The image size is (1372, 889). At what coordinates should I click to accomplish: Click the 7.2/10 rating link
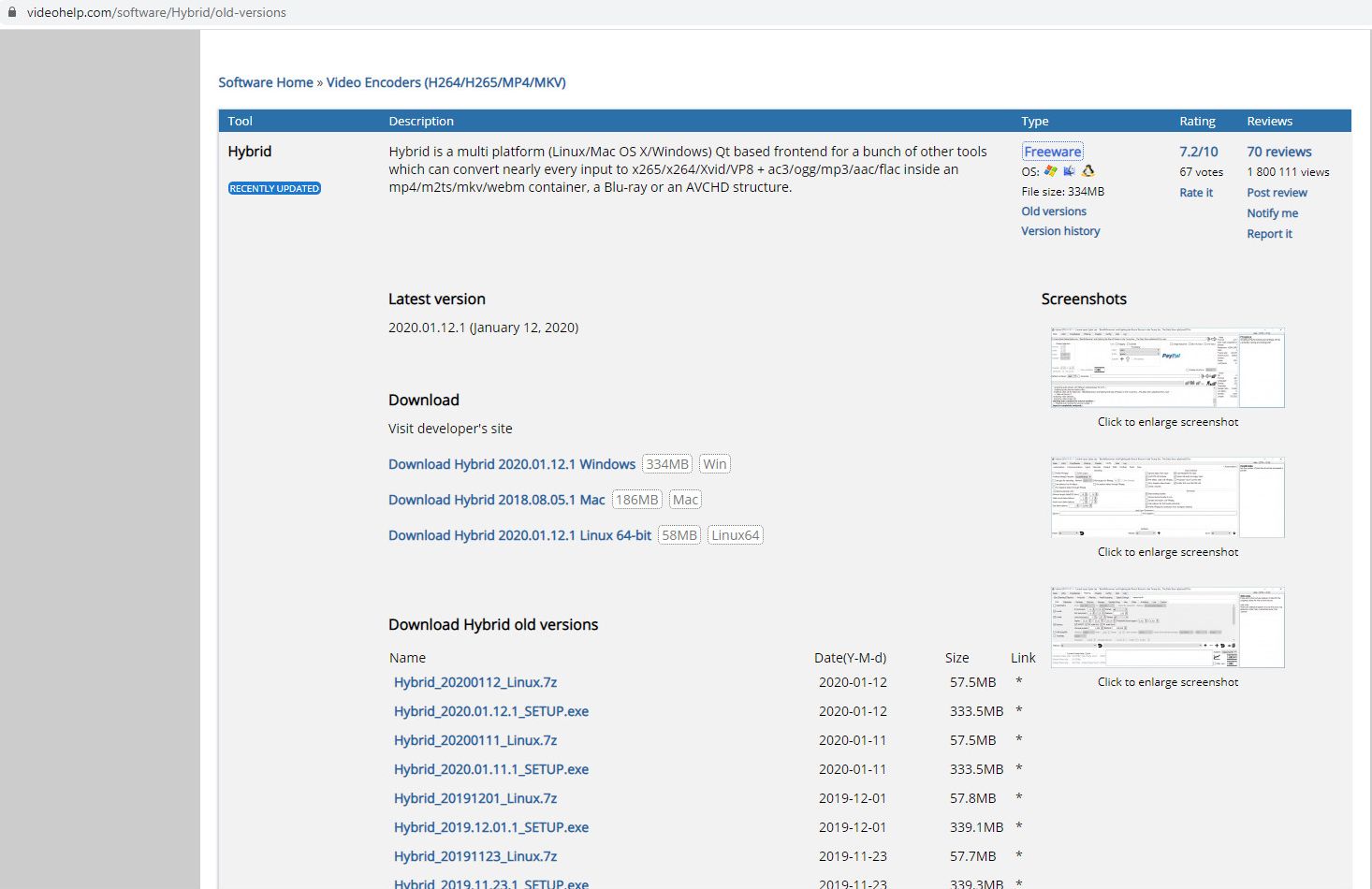click(1199, 152)
